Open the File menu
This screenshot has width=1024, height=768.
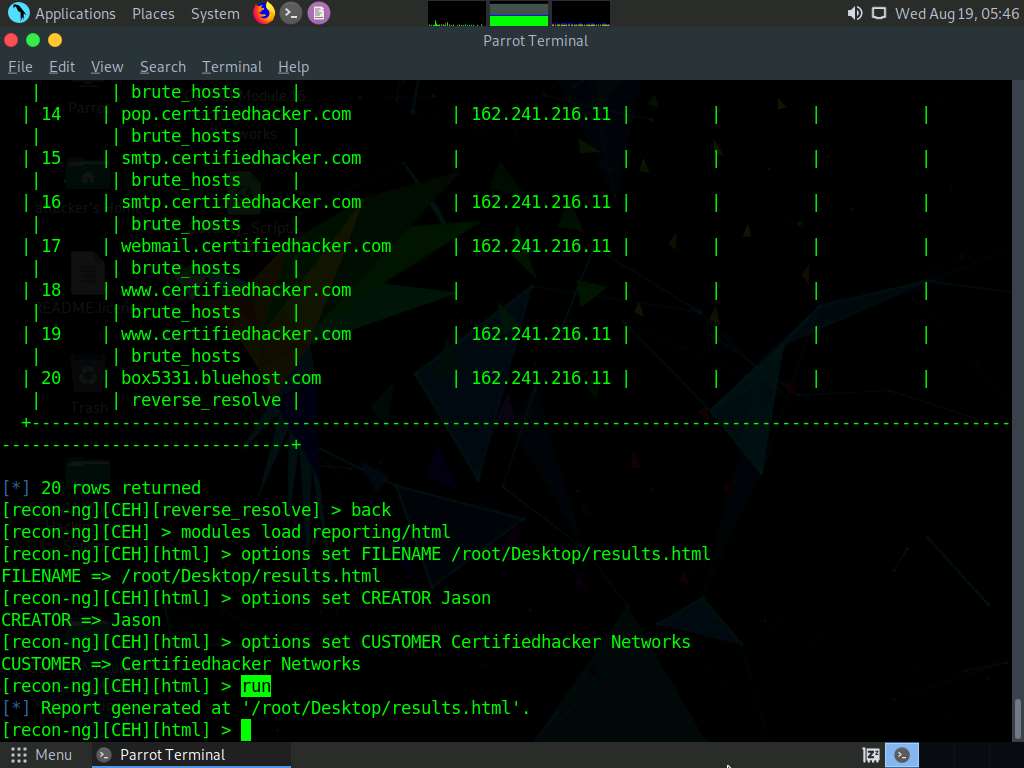click(x=20, y=67)
